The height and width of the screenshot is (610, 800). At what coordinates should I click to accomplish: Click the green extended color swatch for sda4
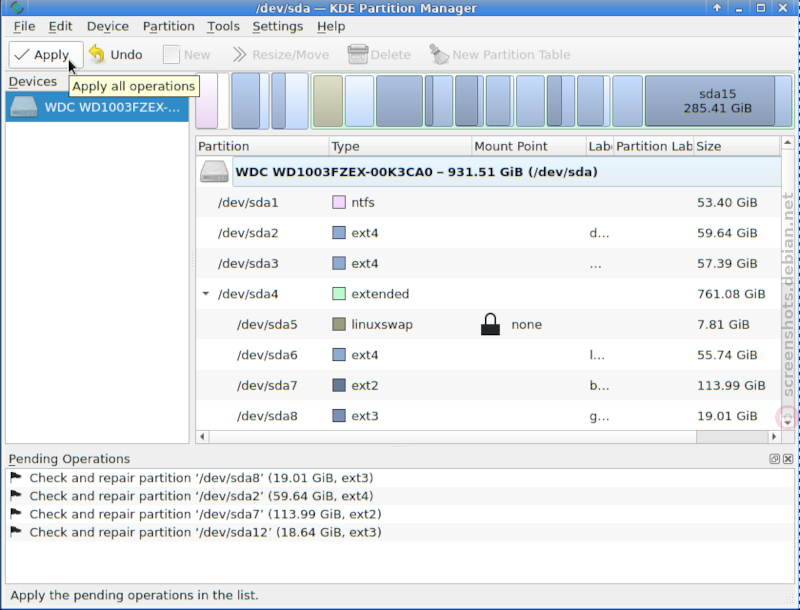click(x=339, y=294)
